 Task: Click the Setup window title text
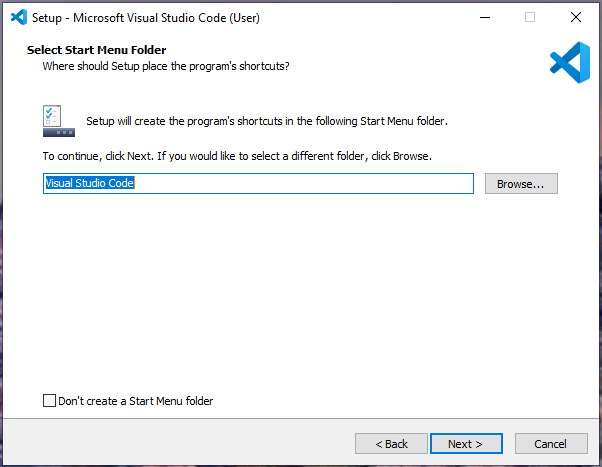pos(150,17)
